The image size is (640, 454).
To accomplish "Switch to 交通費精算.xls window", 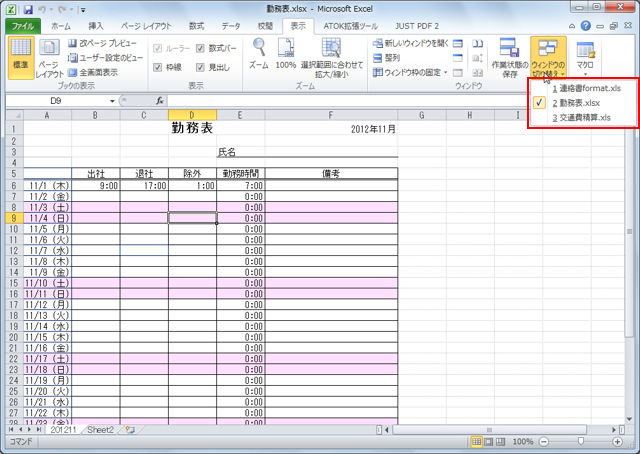I will pos(583,118).
